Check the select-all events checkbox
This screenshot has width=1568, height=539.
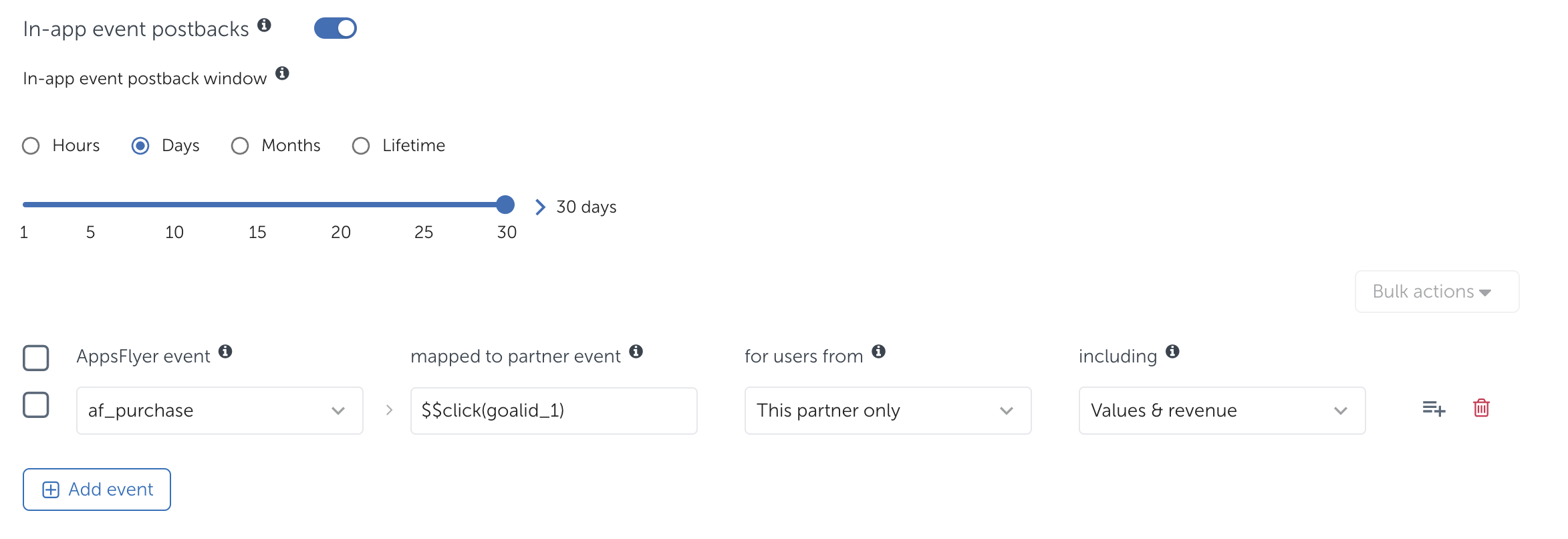[x=36, y=358]
